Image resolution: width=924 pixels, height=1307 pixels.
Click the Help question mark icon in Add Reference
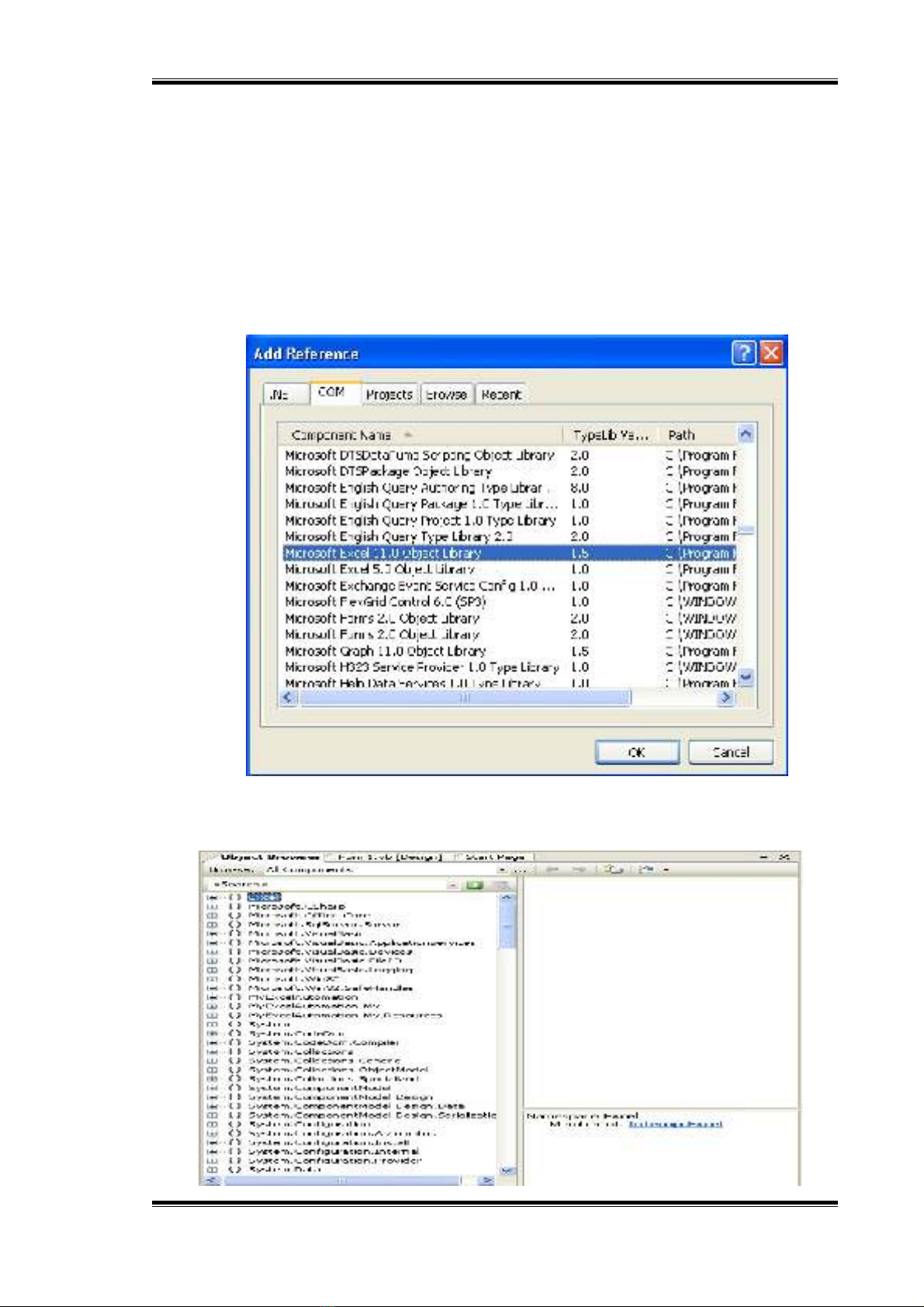coord(743,354)
